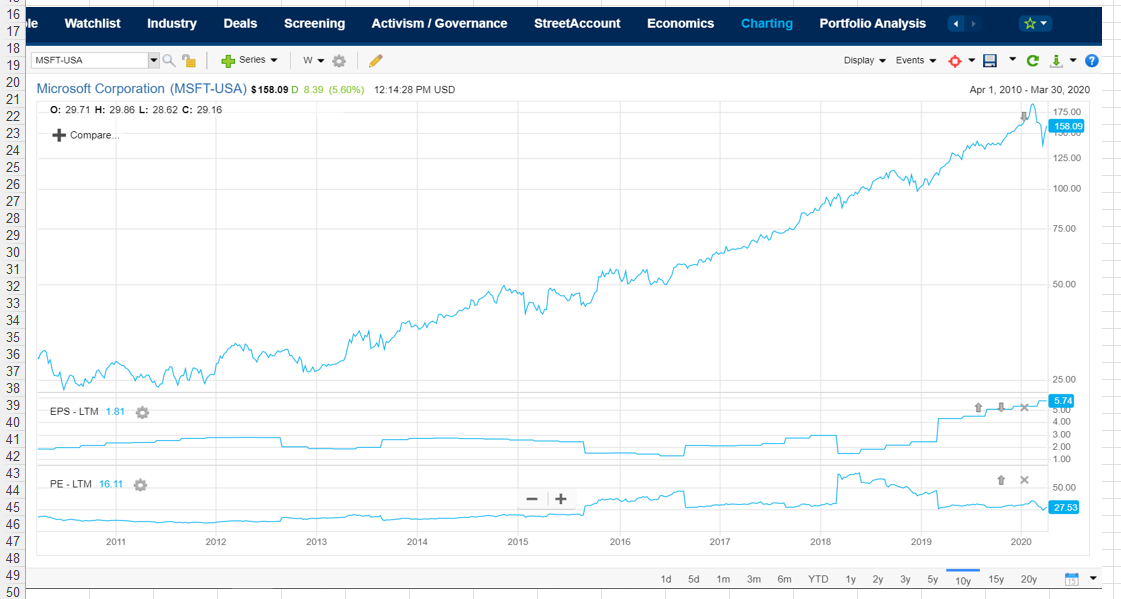Expand the calendar options arrow
The height and width of the screenshot is (599, 1121).
1093,578
